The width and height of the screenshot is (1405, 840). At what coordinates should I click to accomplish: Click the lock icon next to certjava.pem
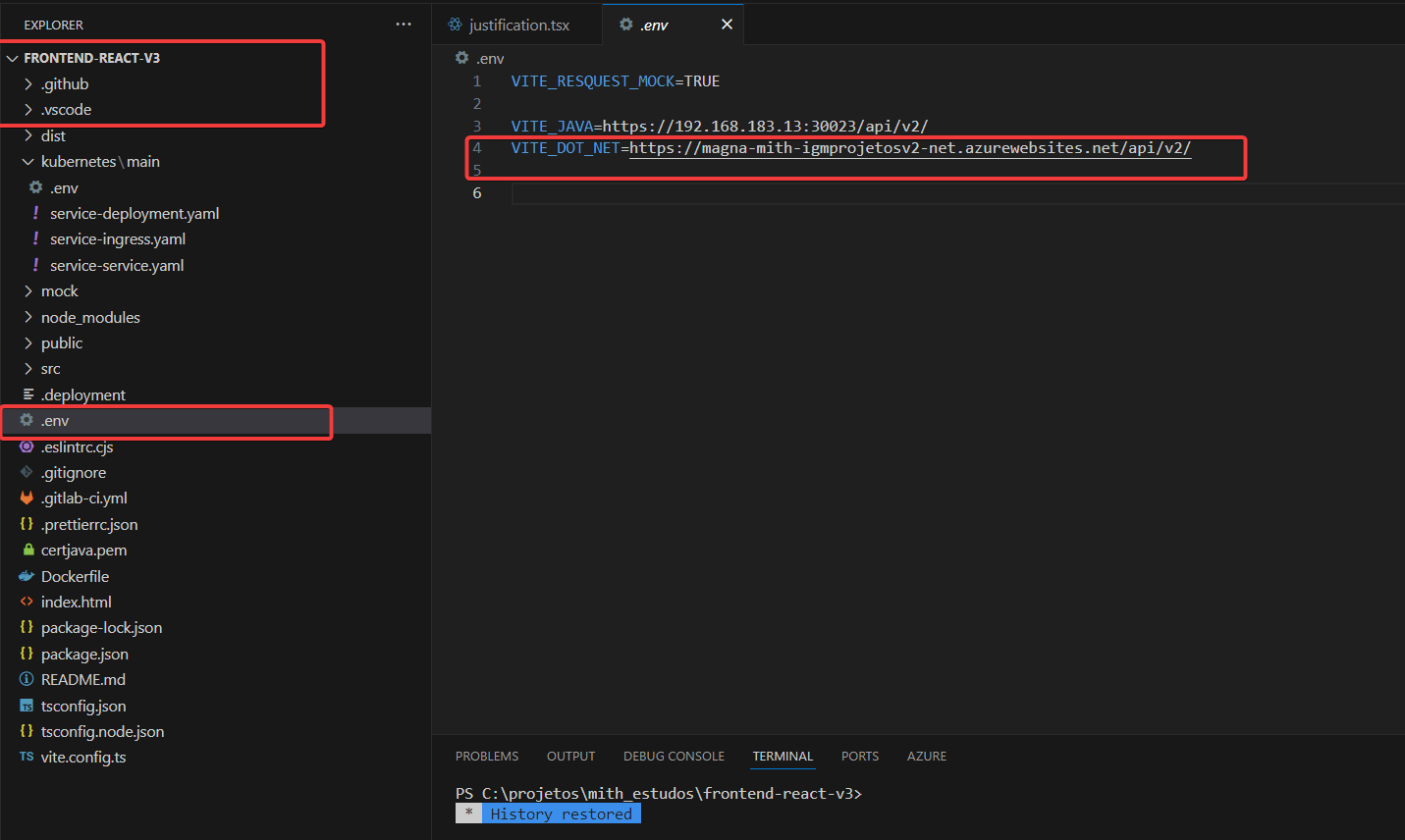27,551
